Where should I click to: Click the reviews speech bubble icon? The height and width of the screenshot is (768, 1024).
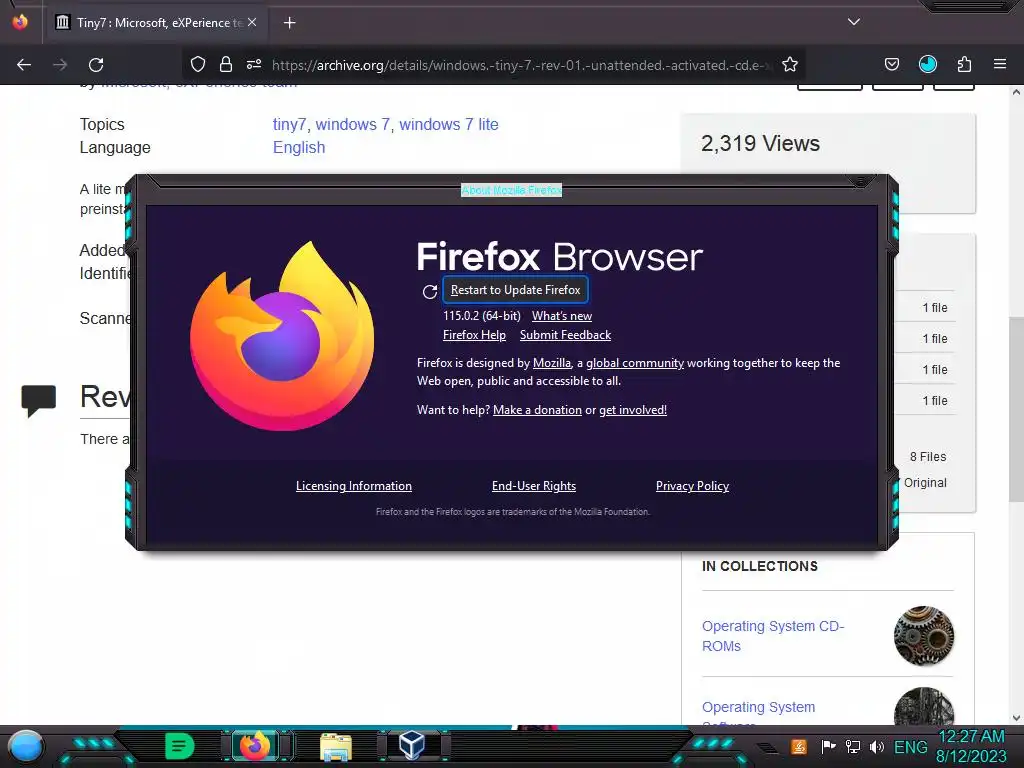[39, 400]
